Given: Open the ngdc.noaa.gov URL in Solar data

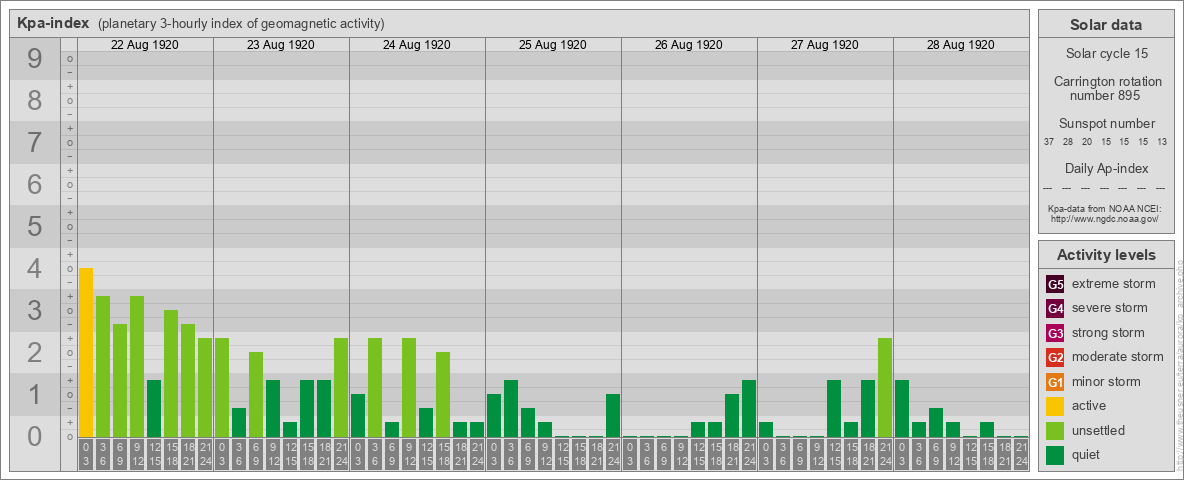Looking at the screenshot, I should [1104, 218].
